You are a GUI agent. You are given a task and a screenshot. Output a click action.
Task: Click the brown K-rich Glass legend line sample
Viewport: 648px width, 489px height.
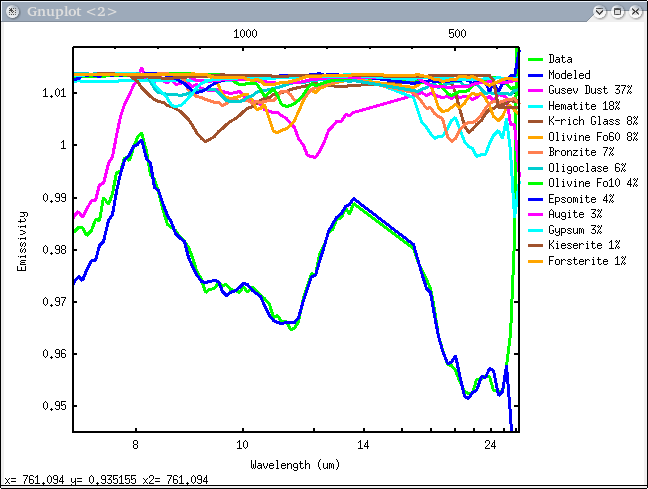(x=536, y=122)
